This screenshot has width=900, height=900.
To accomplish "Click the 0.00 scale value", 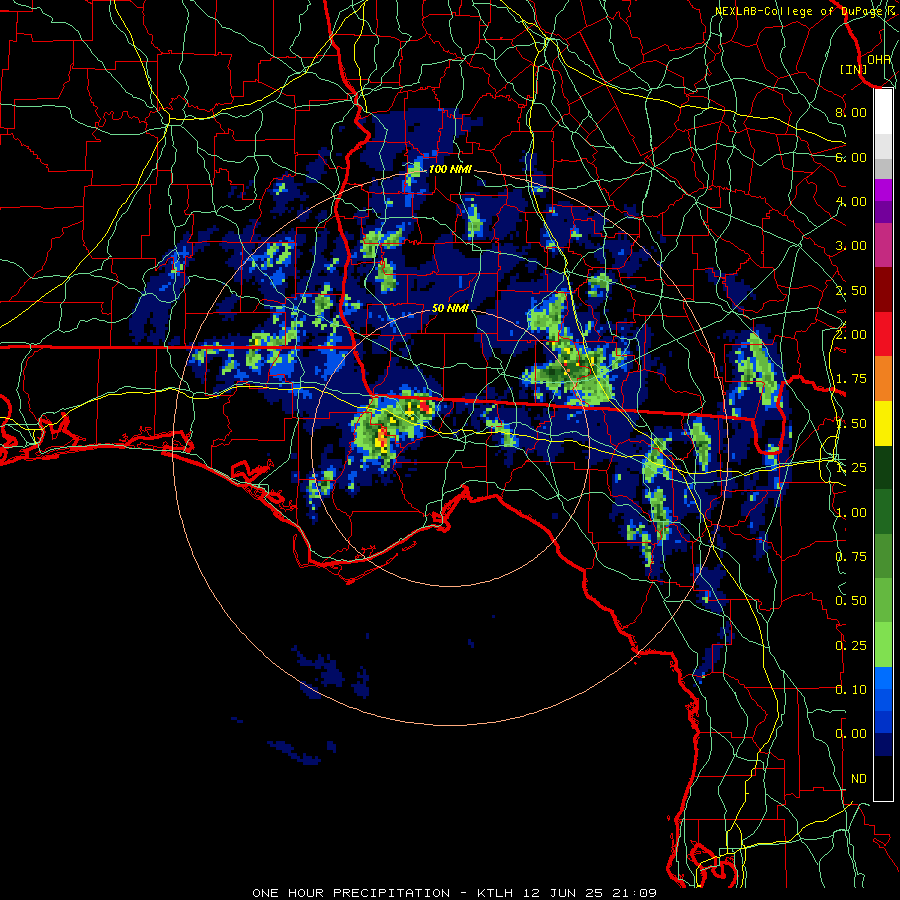I will pyautogui.click(x=851, y=734).
